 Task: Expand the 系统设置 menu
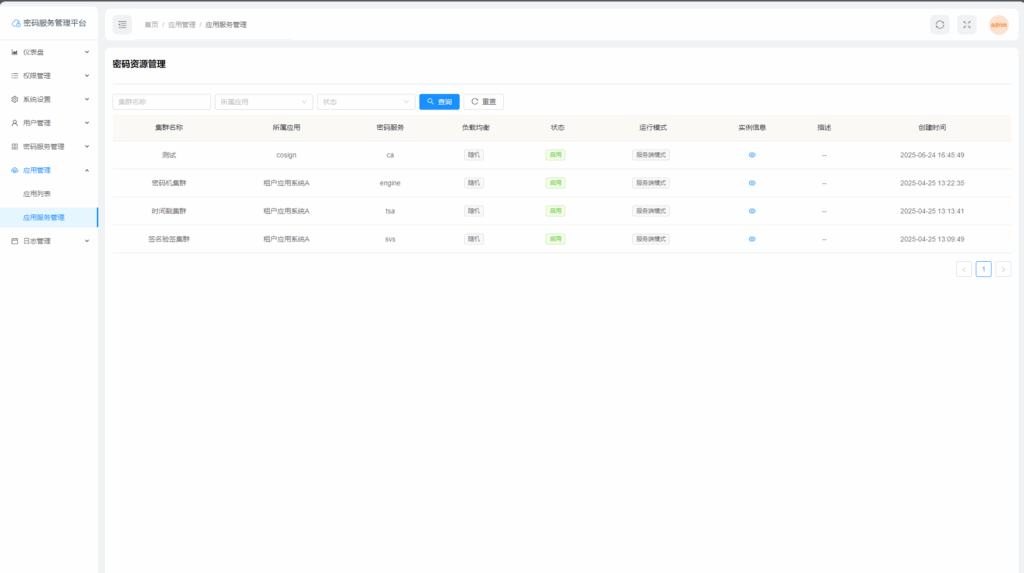[49, 99]
